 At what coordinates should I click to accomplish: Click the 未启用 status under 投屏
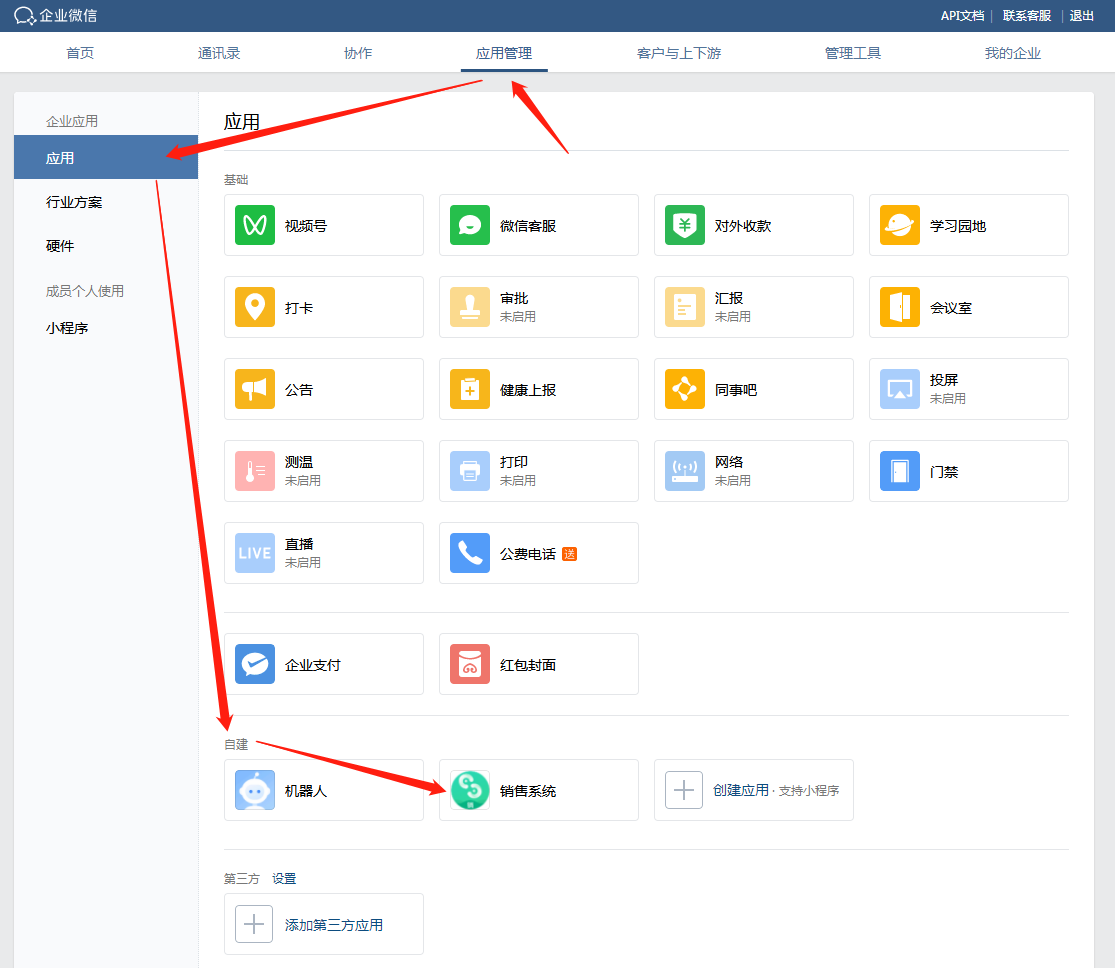pos(948,398)
